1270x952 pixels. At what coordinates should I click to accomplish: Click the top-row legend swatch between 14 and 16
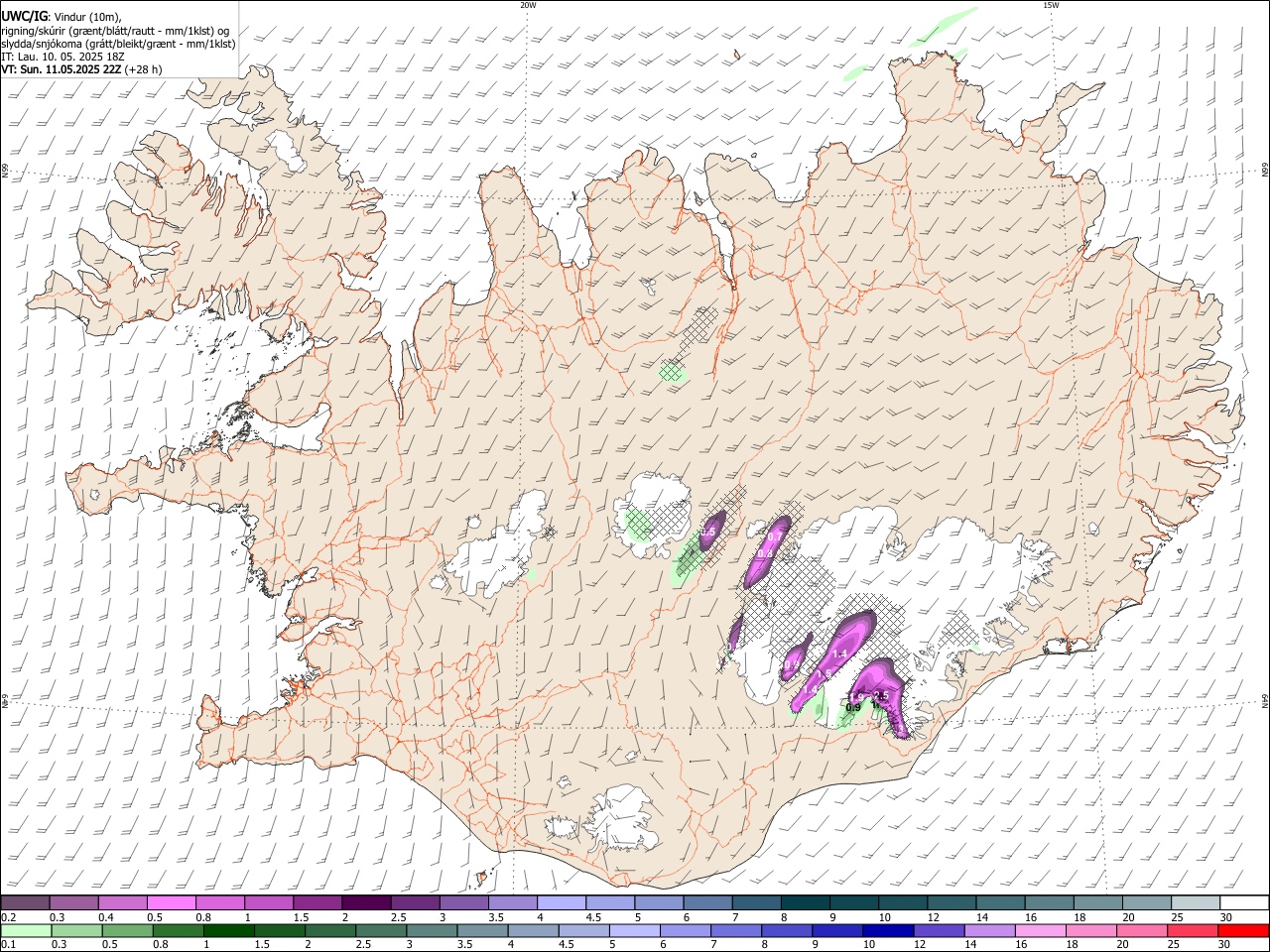pos(1001,902)
